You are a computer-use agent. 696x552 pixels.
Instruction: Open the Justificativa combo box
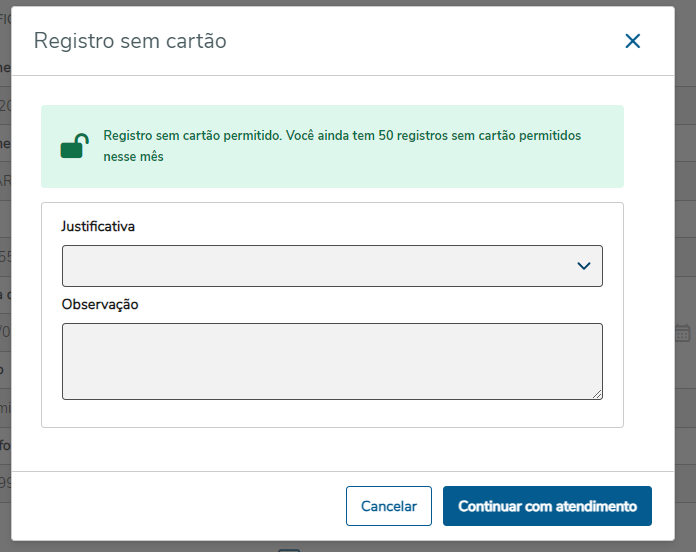320,266
